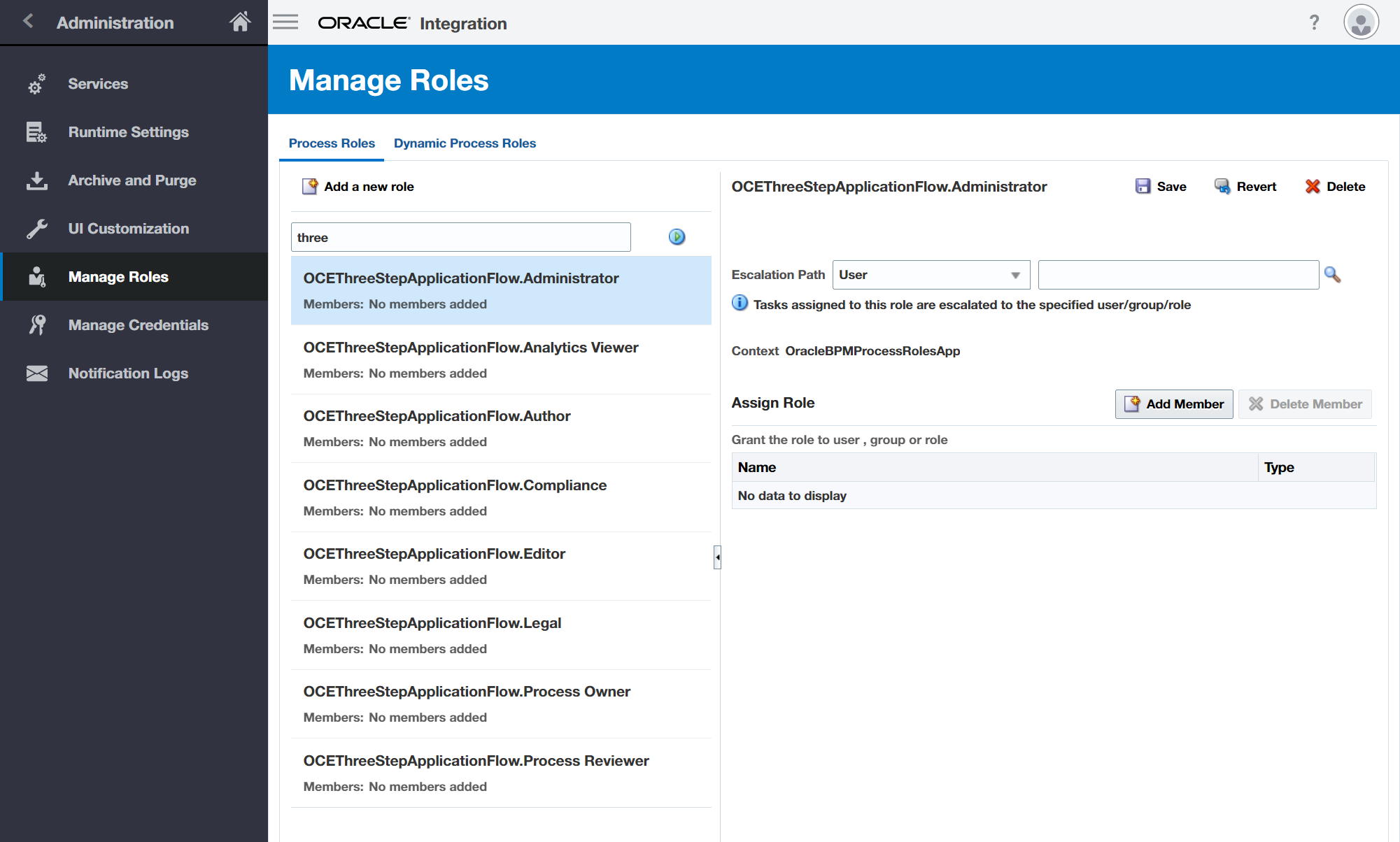This screenshot has width=1400, height=842.
Task: Click the OracleBPMProcessRolesApp context value
Action: tap(872, 351)
